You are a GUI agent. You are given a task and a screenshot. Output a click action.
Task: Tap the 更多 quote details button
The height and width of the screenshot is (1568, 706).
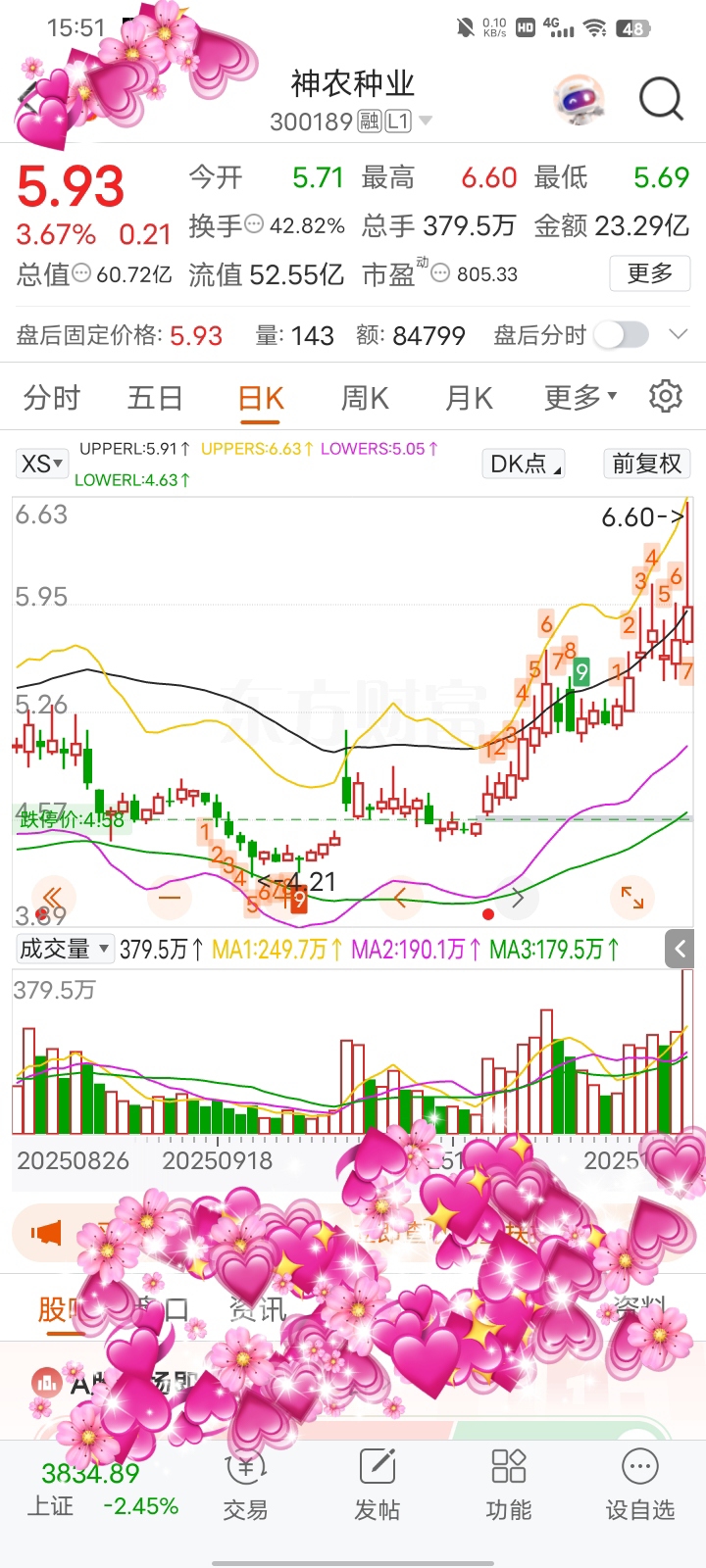click(x=649, y=273)
